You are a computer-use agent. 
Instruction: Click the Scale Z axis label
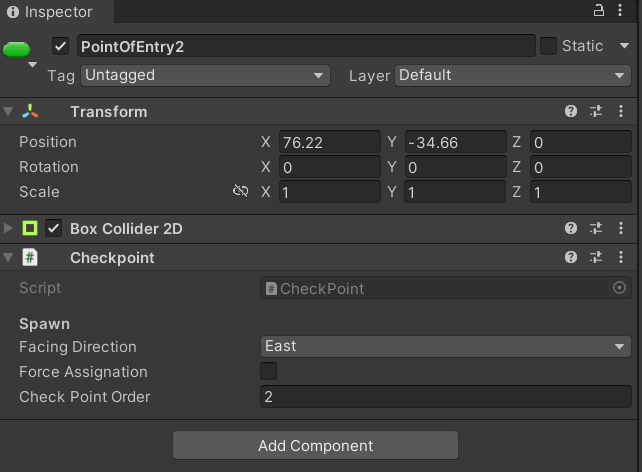[517, 192]
